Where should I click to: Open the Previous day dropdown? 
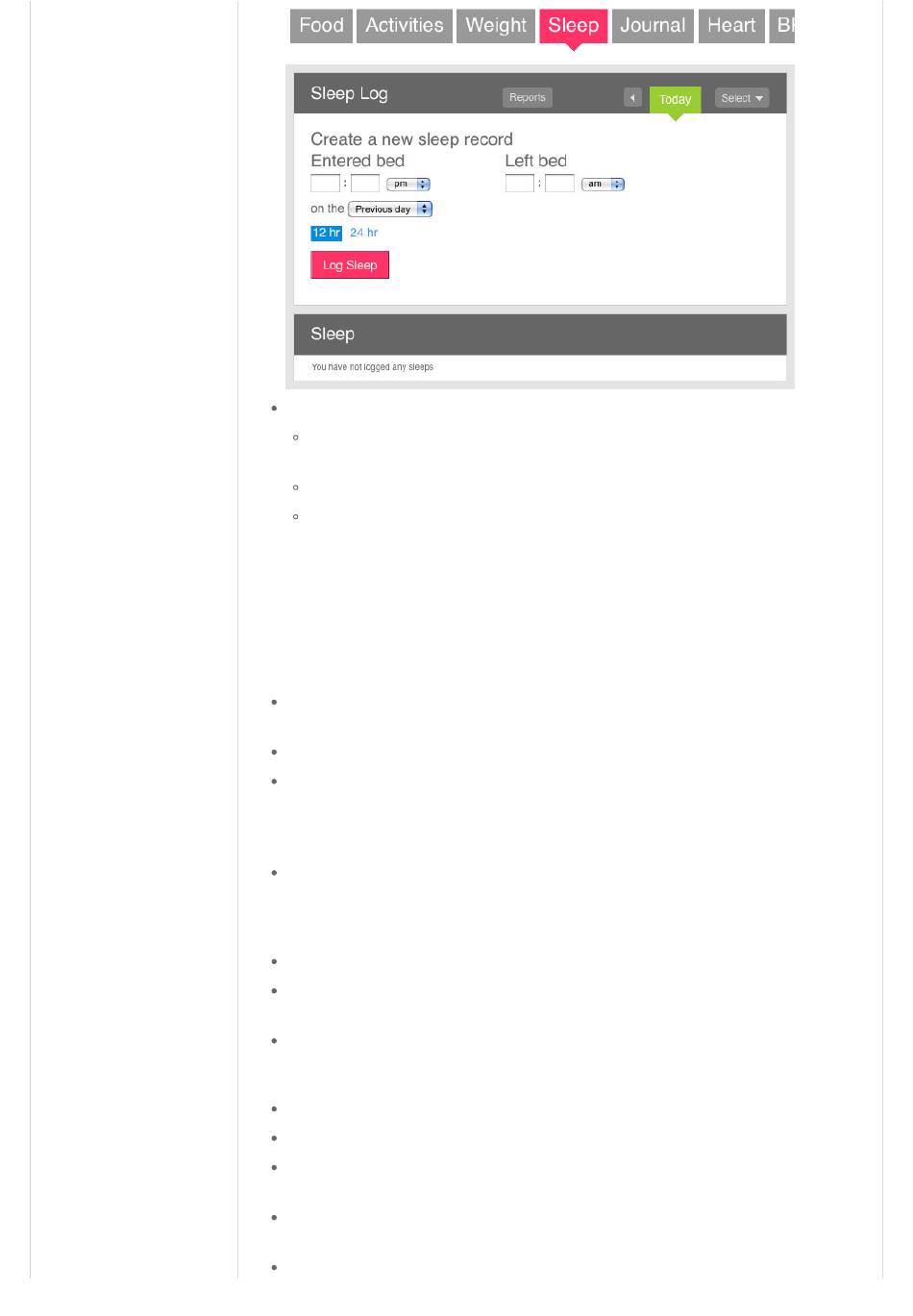(390, 209)
